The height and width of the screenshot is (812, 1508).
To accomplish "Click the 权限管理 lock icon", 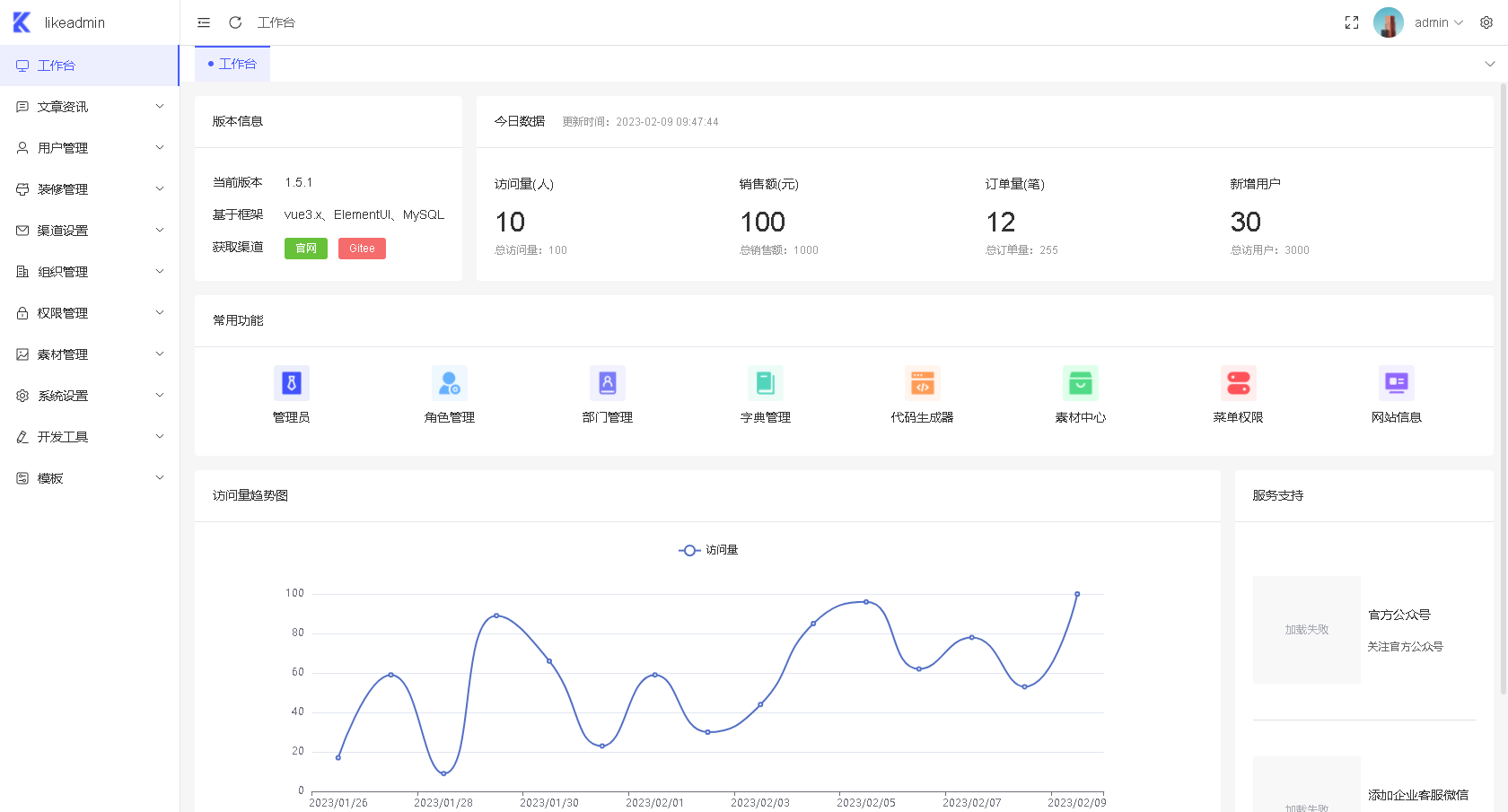I will tap(22, 313).
